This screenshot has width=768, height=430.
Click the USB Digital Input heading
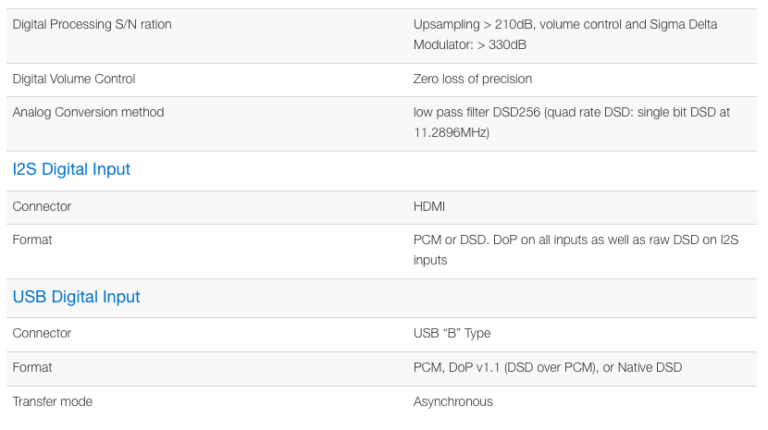pyautogui.click(x=76, y=297)
